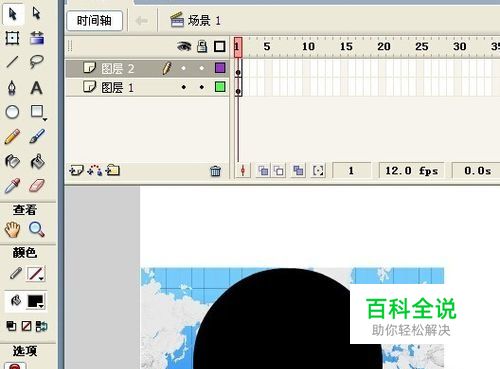Select the Zoom magnifier tool
The width and height of the screenshot is (500, 369).
(37, 229)
